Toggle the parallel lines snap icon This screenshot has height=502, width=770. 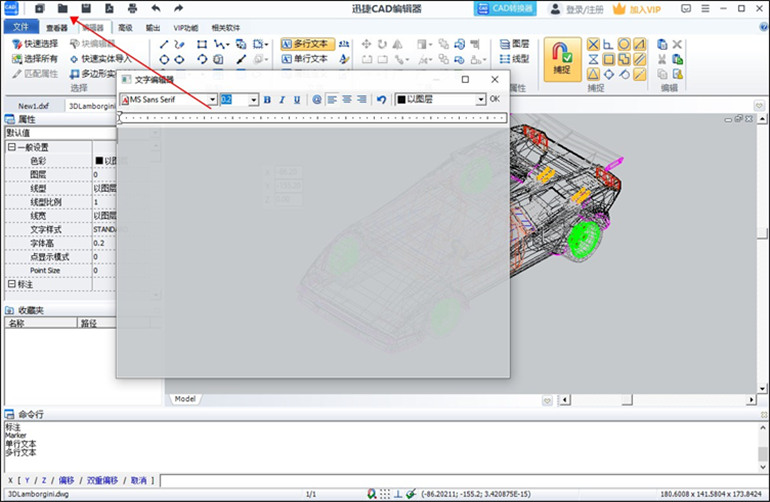pos(639,59)
